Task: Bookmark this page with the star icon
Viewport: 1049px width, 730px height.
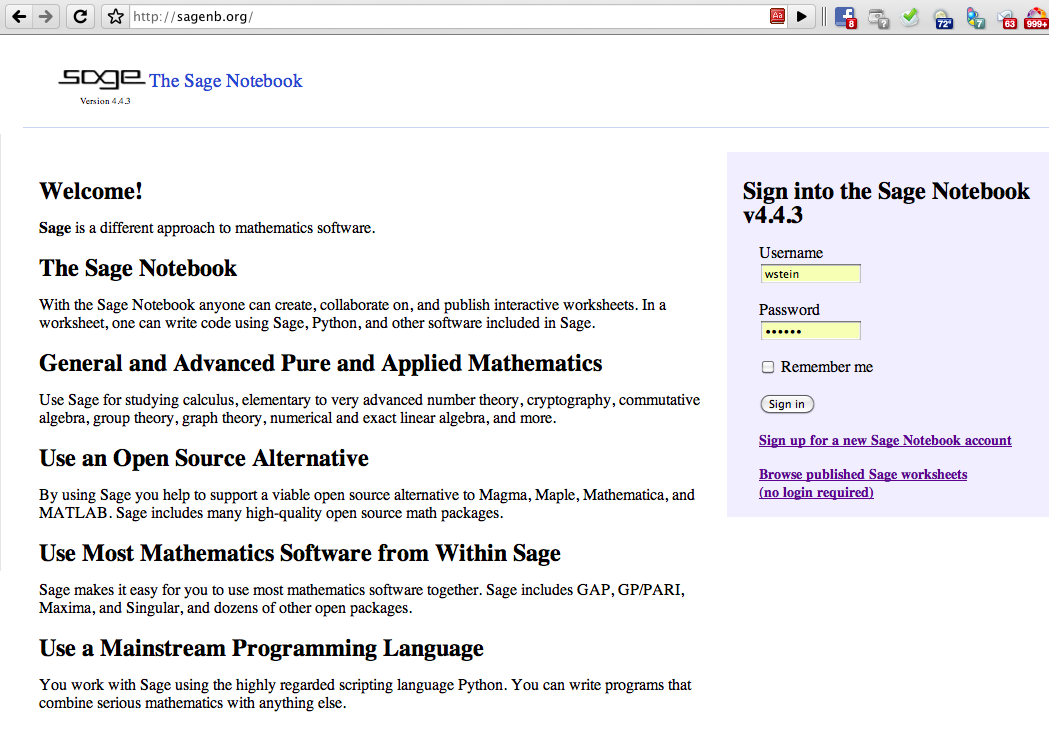Action: [115, 16]
